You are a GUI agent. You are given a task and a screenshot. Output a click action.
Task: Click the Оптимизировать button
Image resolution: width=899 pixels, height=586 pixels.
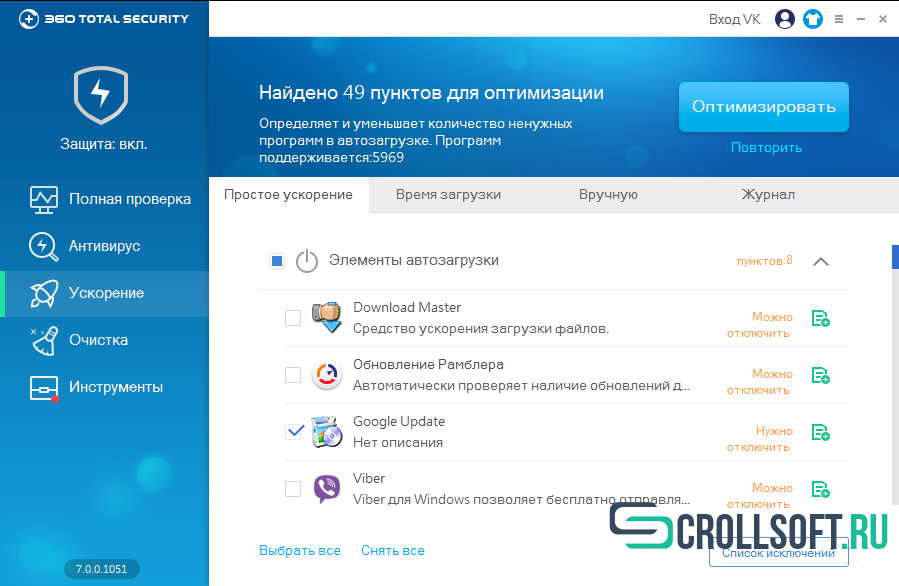(x=764, y=107)
